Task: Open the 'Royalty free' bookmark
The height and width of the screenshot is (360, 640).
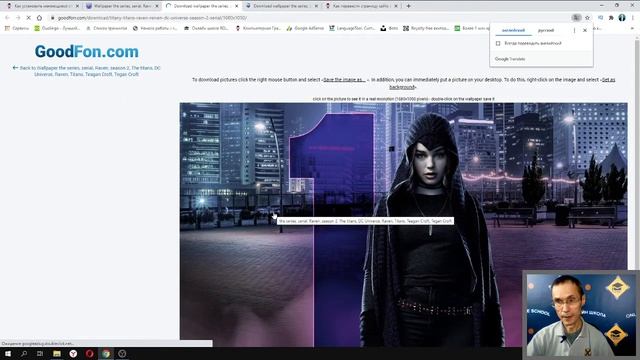Action: 426,28
